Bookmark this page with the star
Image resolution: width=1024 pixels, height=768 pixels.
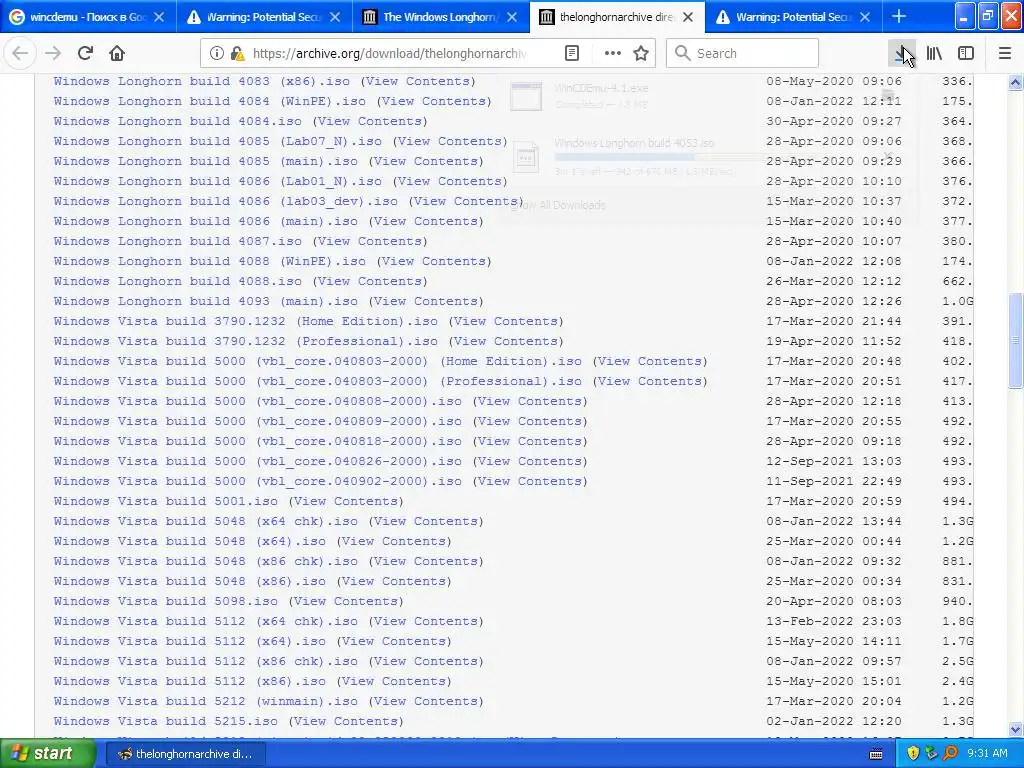[641, 54]
